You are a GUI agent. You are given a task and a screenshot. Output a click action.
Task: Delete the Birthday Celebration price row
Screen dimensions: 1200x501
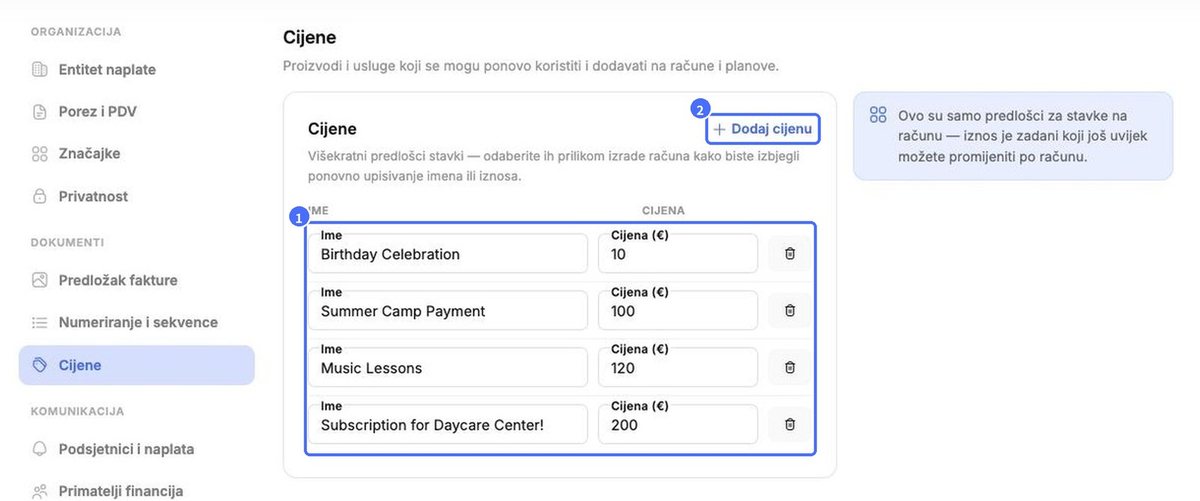tap(789, 254)
